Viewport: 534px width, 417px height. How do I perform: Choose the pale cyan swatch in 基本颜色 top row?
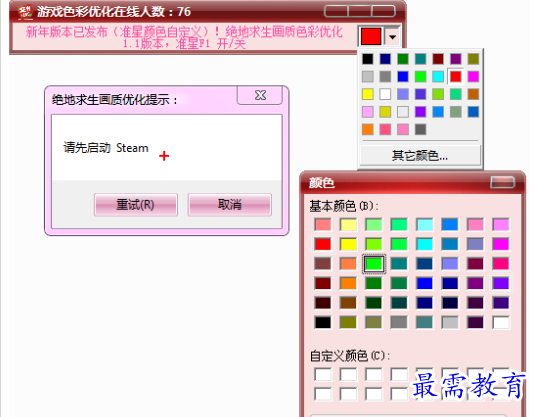point(425,225)
